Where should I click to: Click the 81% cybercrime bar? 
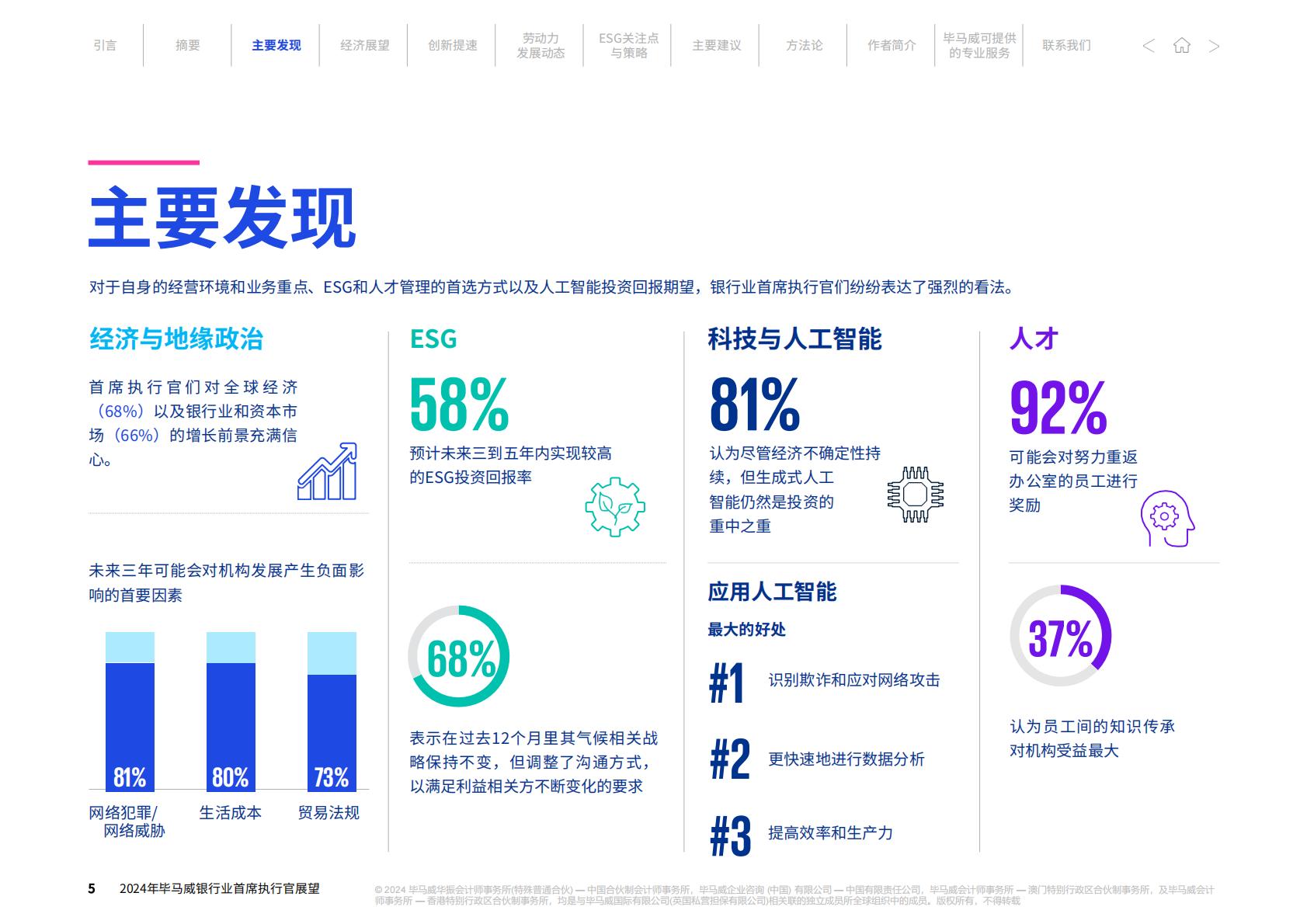click(130, 711)
